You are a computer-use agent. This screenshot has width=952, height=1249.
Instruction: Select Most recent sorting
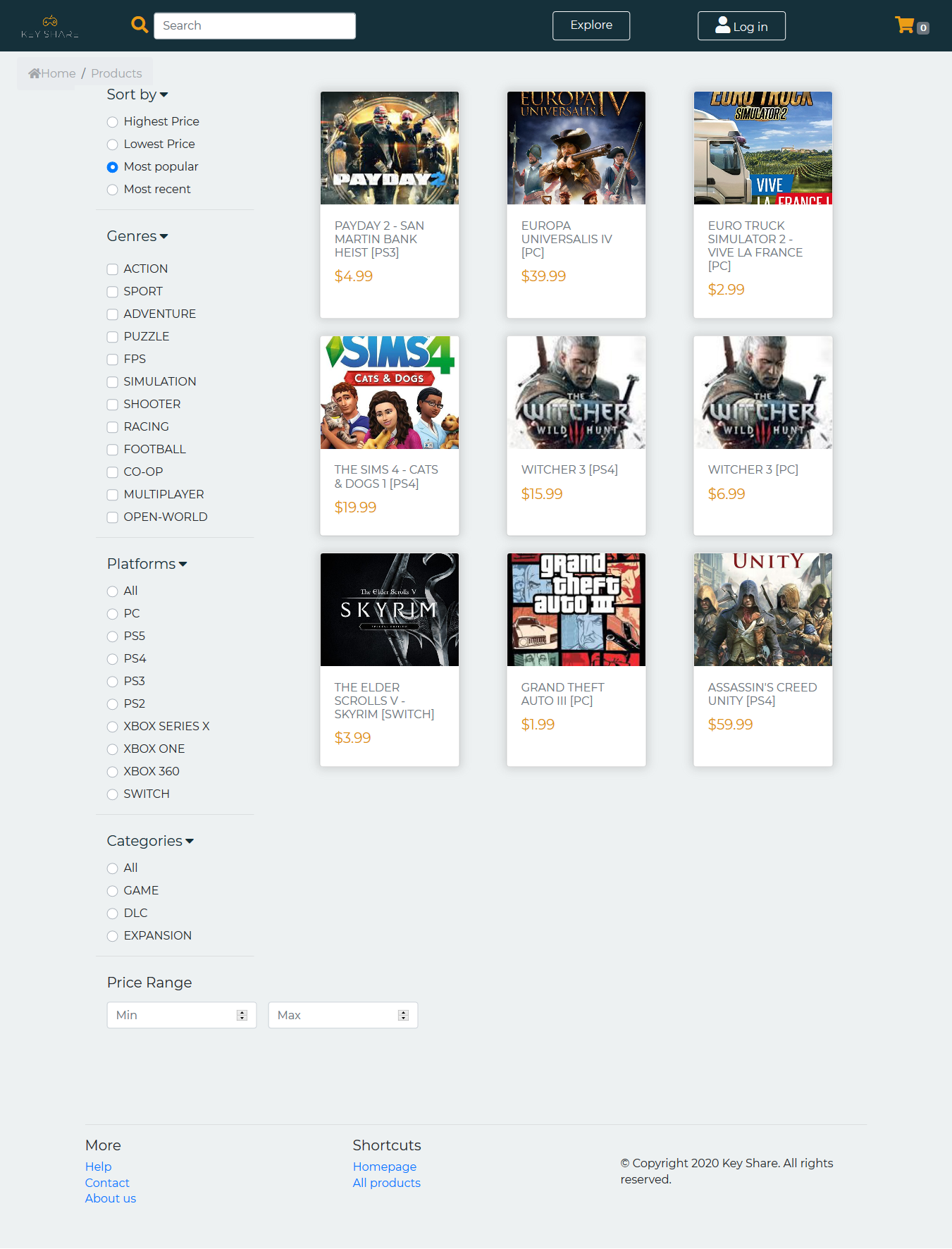pyautogui.click(x=113, y=190)
